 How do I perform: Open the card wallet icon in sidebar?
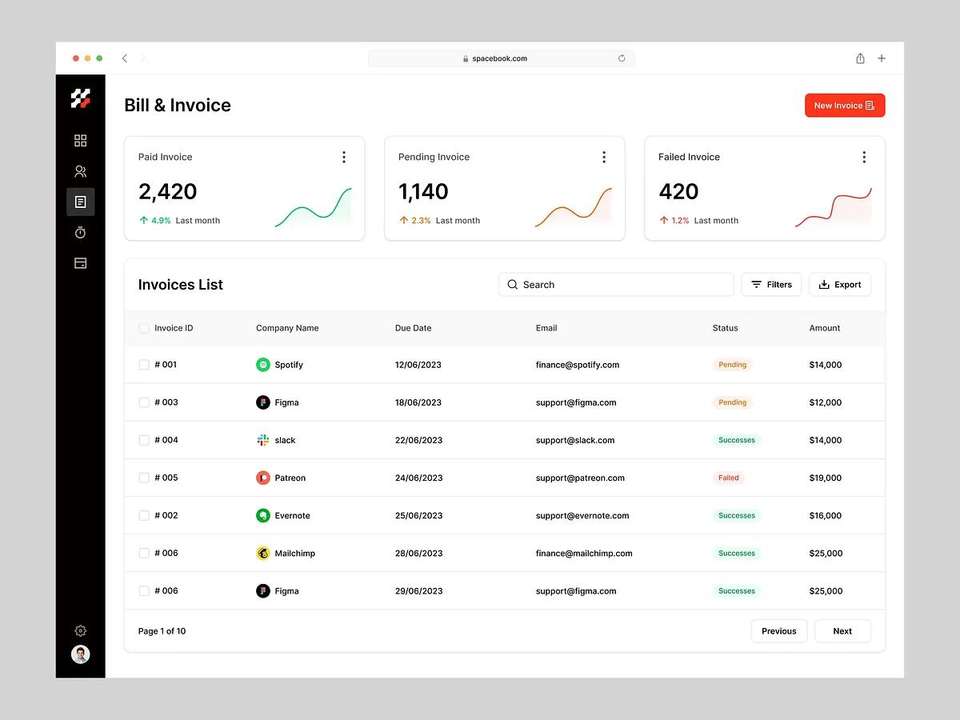pyautogui.click(x=80, y=263)
